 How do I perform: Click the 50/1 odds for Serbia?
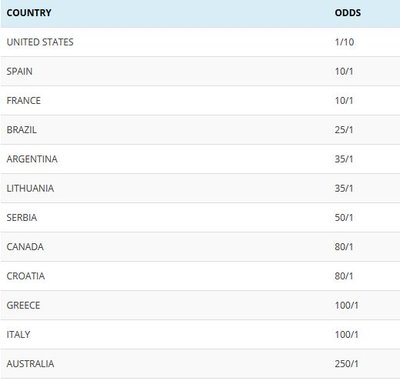coord(344,218)
